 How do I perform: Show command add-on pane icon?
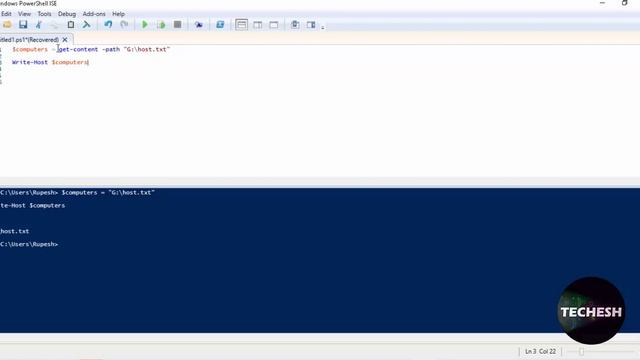click(311, 25)
